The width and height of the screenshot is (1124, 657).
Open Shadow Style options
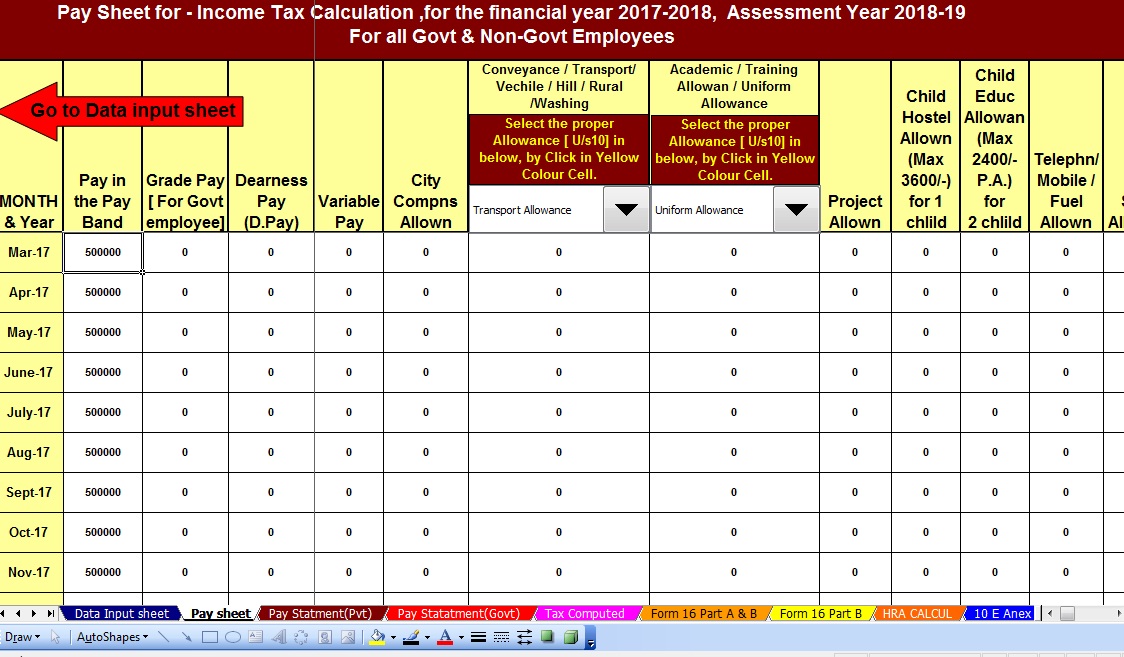point(548,636)
